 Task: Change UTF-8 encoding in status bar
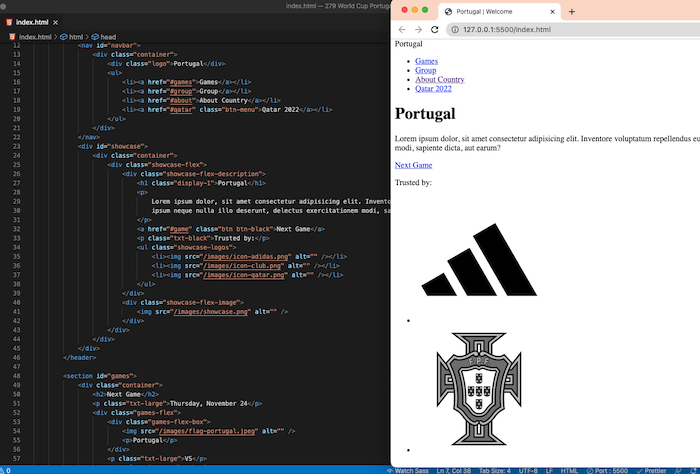pyautogui.click(x=528, y=470)
